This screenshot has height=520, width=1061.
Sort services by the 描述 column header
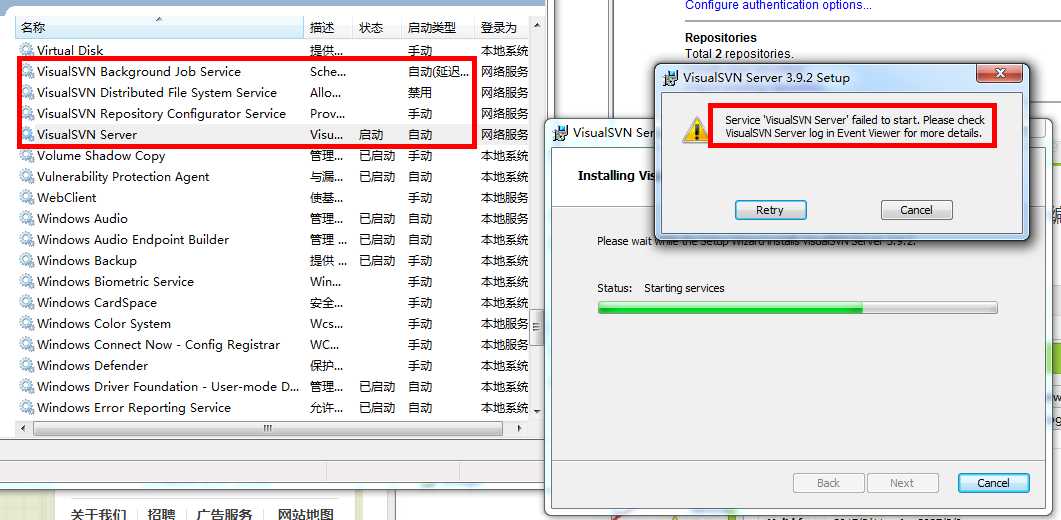[329, 28]
